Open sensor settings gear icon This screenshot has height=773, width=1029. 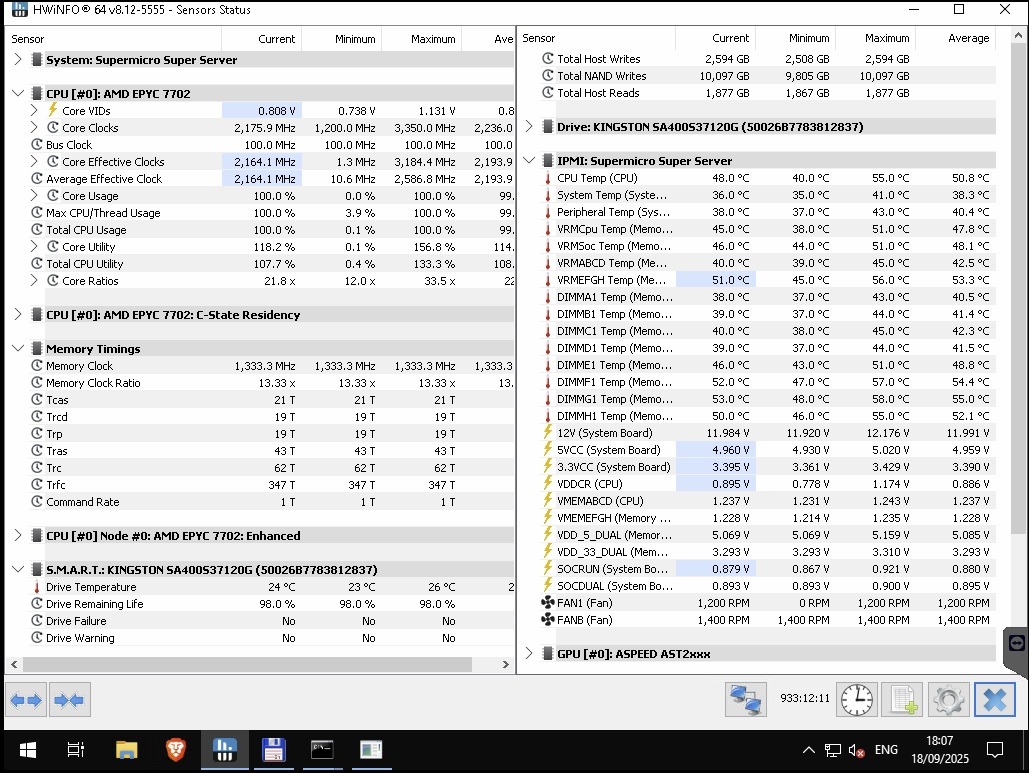coord(948,700)
